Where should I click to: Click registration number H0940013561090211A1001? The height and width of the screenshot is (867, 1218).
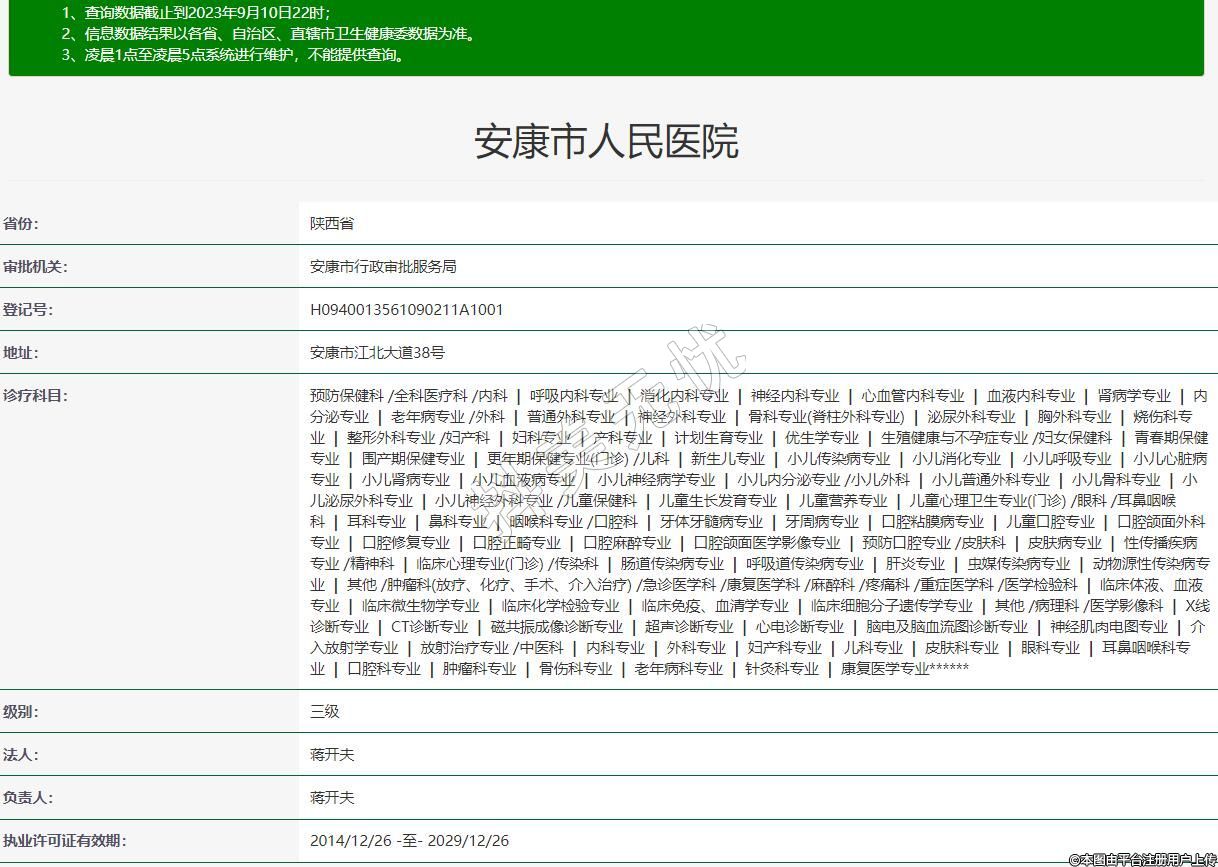pos(407,310)
